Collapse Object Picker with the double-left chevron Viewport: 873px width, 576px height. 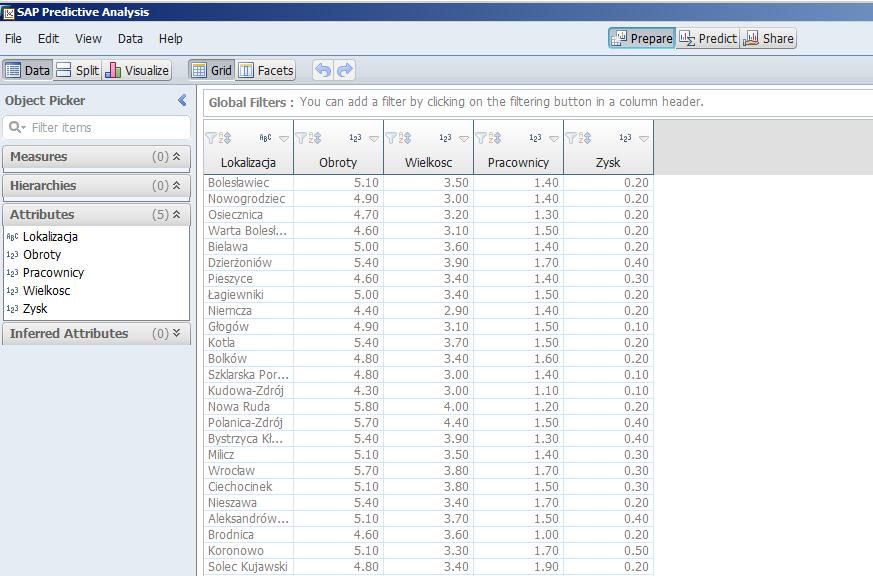coord(182,100)
